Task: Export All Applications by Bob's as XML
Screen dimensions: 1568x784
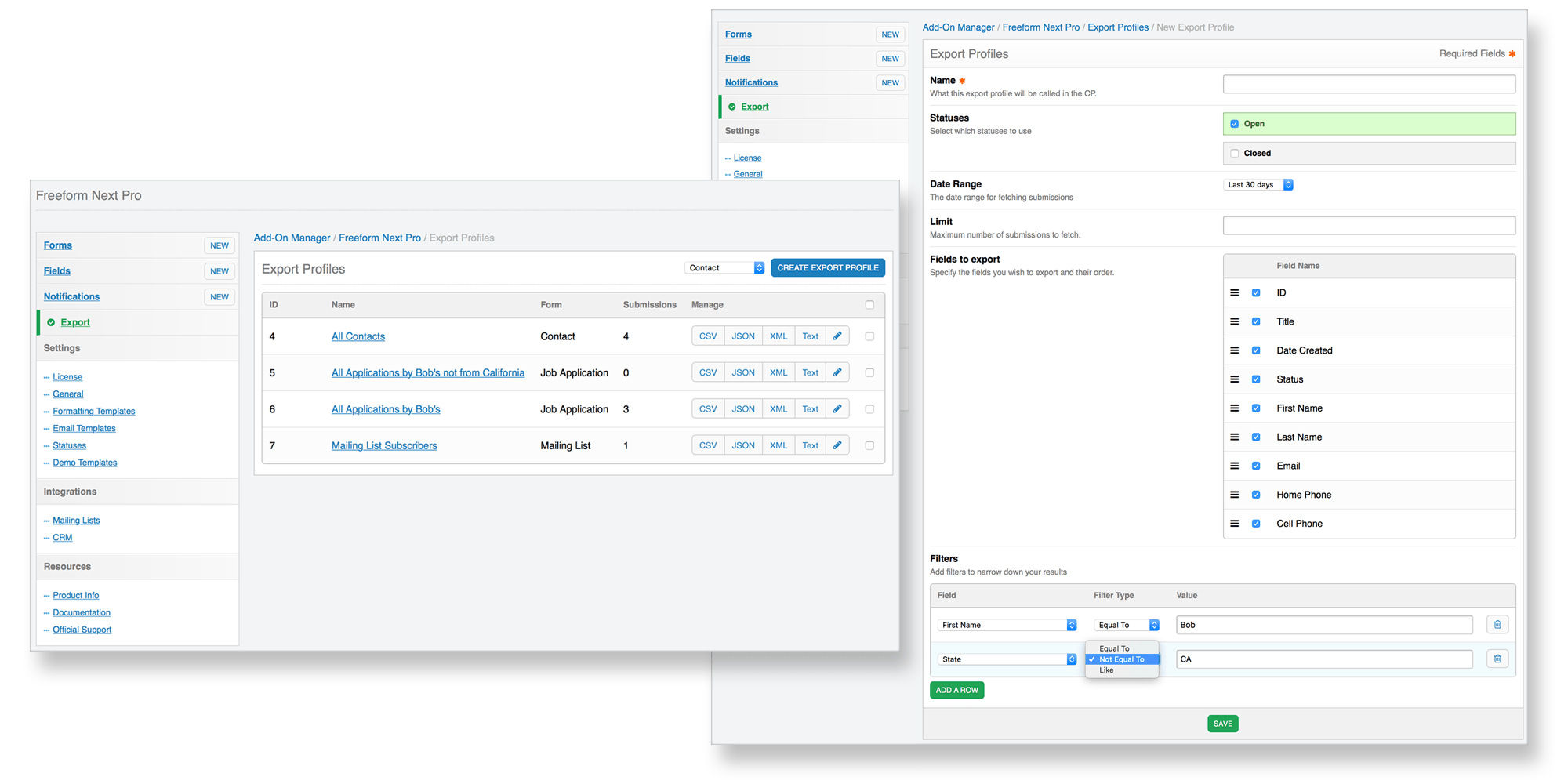Action: click(x=779, y=409)
